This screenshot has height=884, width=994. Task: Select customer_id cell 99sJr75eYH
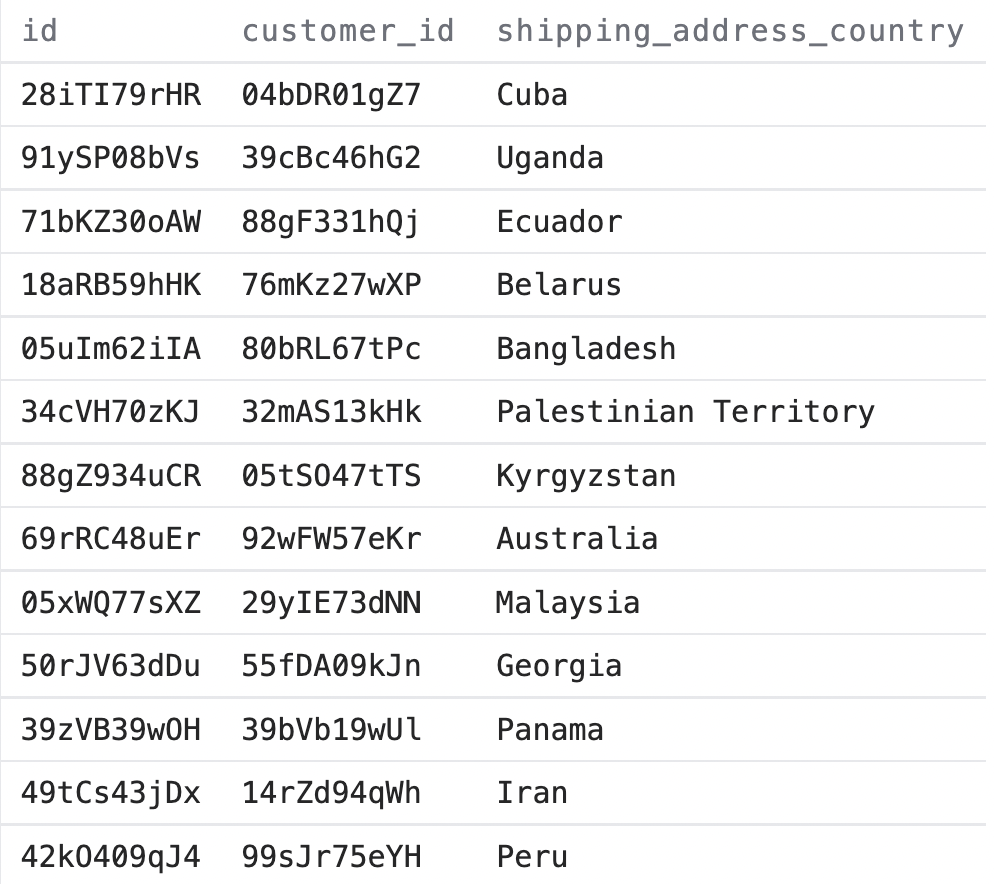click(332, 857)
